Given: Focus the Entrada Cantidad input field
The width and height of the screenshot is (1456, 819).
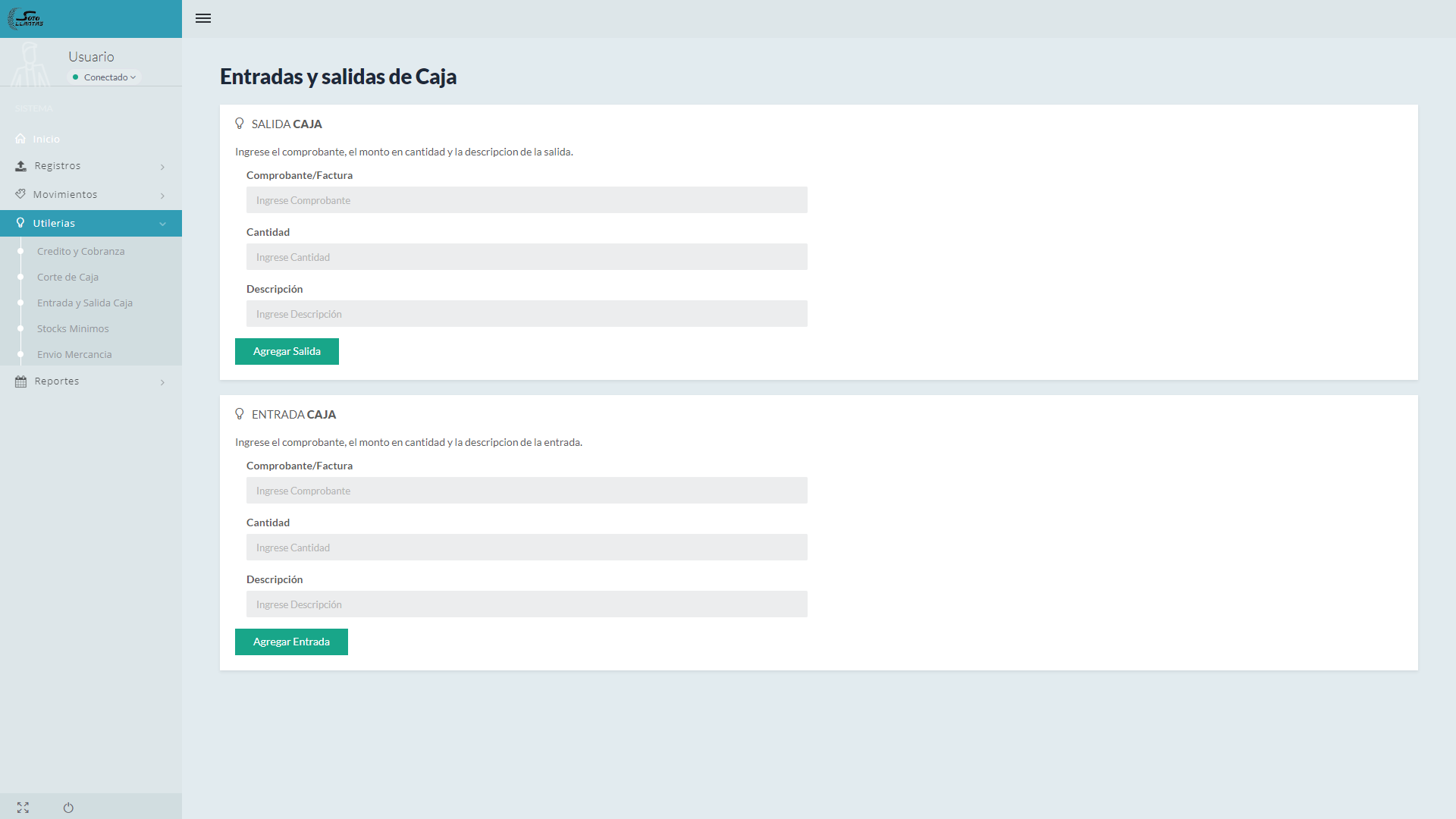Looking at the screenshot, I should [x=526, y=548].
